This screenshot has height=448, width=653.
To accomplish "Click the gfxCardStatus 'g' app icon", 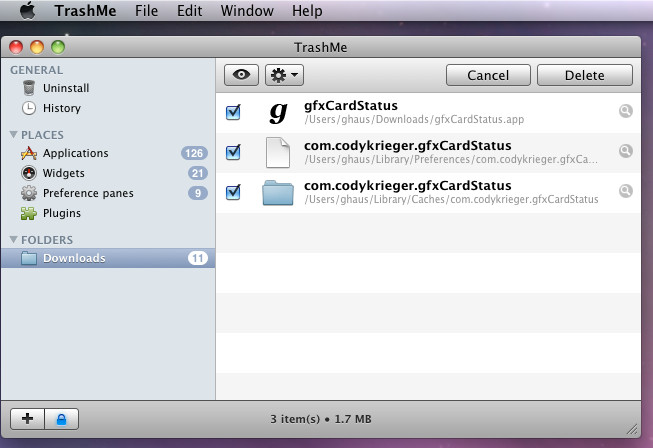I will tap(278, 112).
